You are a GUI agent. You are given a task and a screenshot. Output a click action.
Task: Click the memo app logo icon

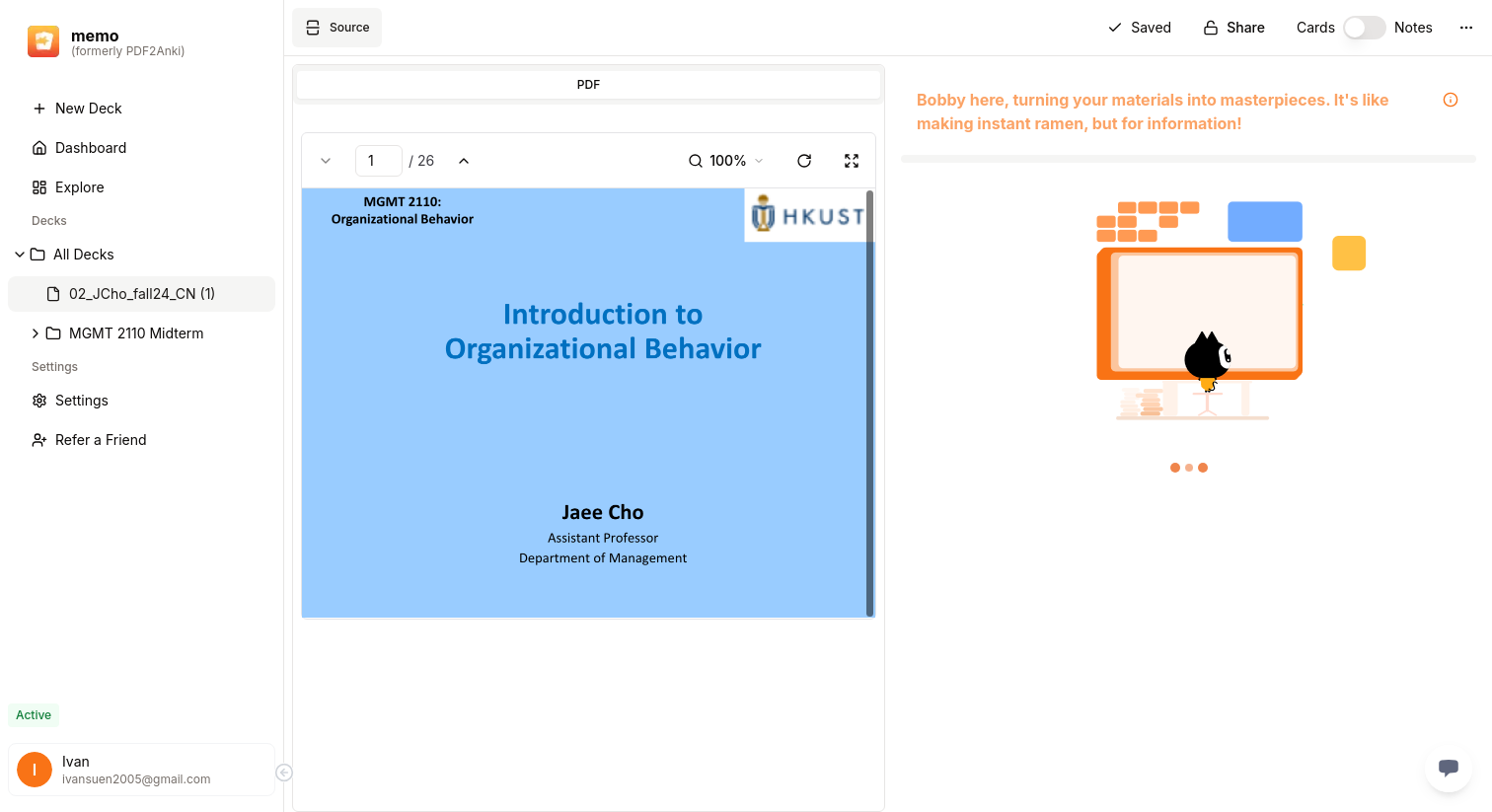[x=43, y=41]
